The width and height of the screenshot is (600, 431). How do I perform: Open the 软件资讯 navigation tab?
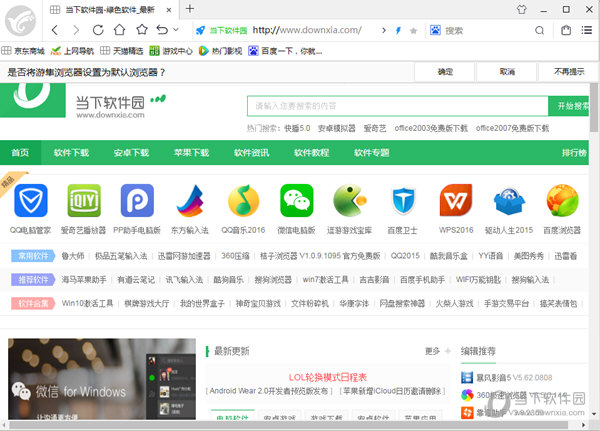(251, 153)
